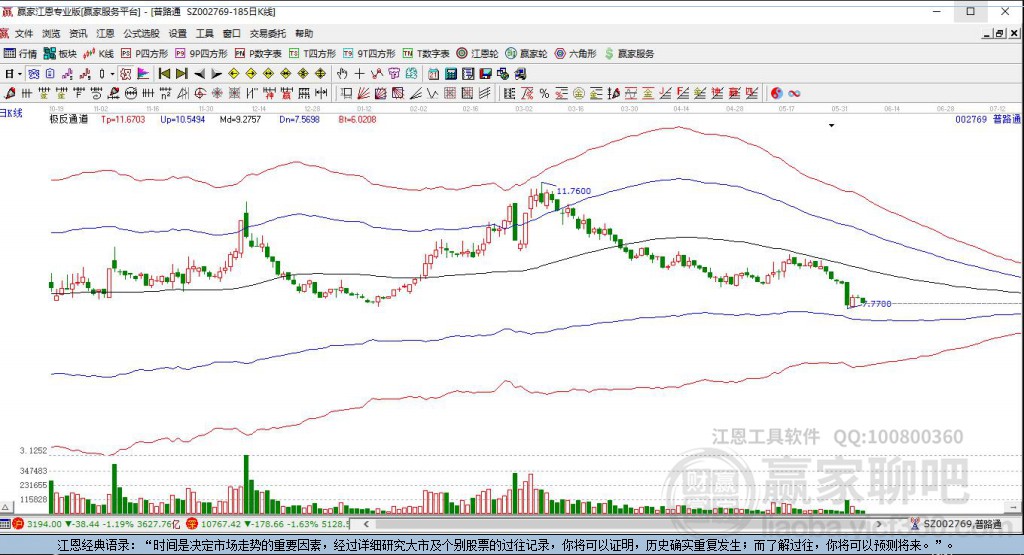This screenshot has width=1024, height=555.
Task: Open the 文件 menu
Action: point(24,33)
